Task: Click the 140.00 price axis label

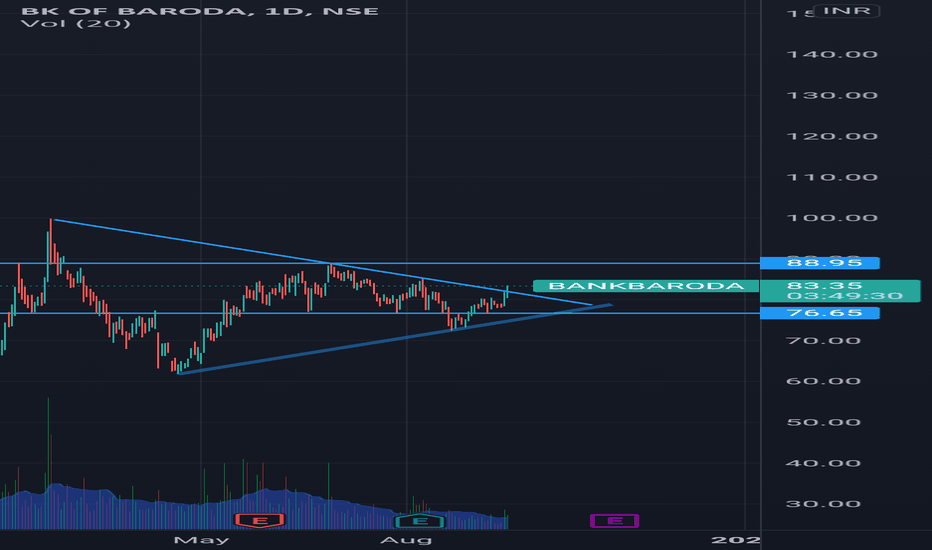Action: click(832, 54)
